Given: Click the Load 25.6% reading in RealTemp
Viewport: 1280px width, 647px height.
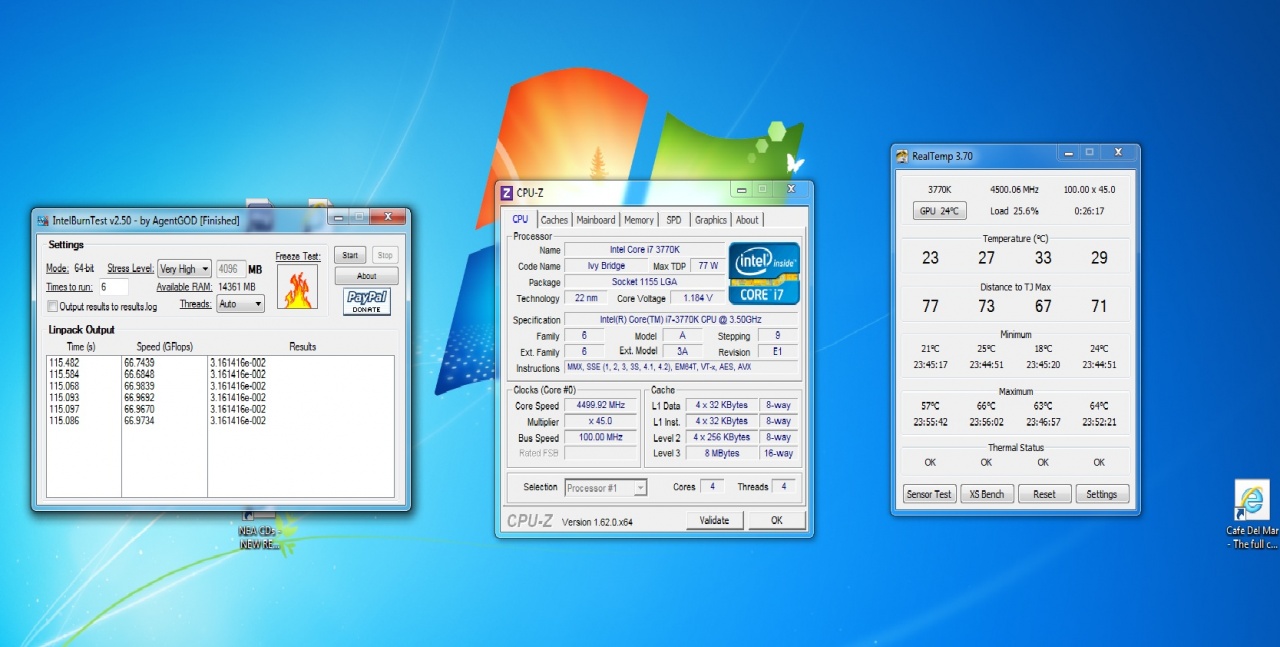Looking at the screenshot, I should [x=1015, y=211].
